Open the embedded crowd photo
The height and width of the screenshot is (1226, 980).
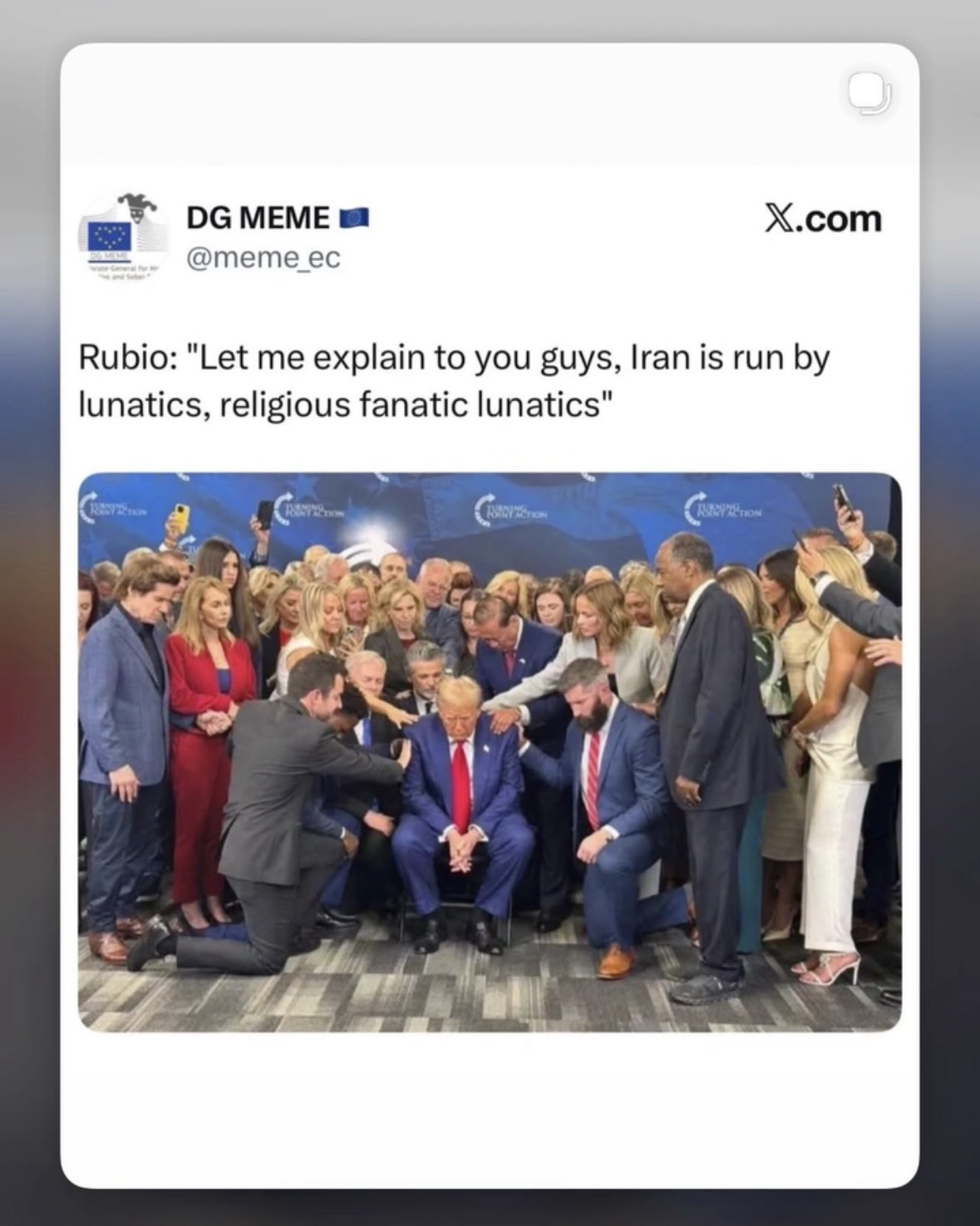pos(490,752)
